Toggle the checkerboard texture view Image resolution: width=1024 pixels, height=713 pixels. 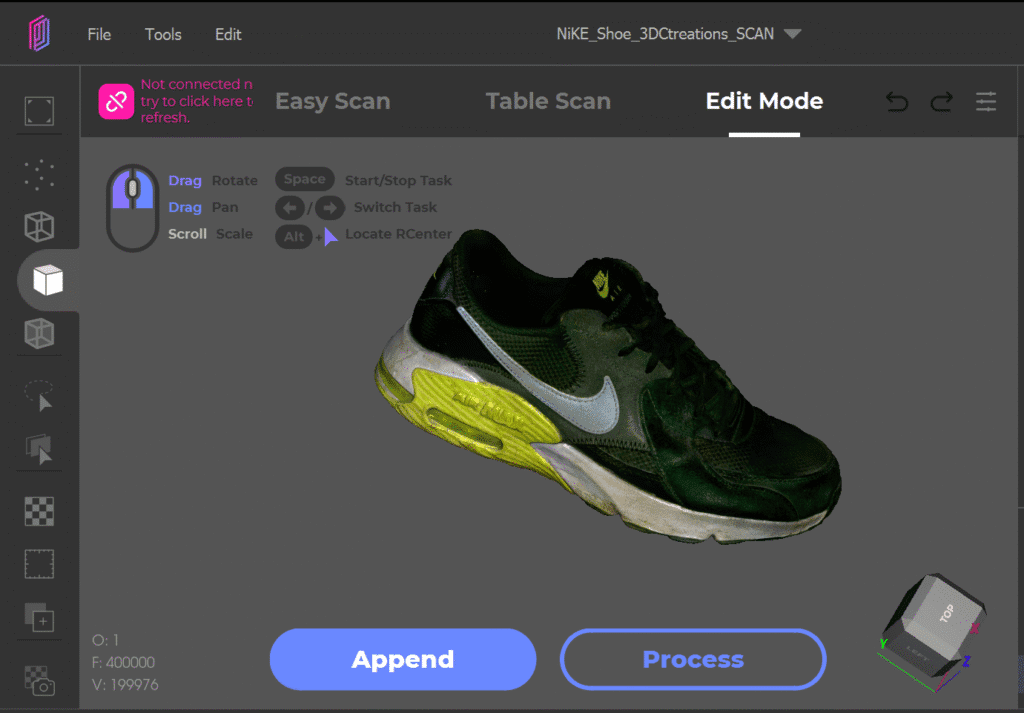click(x=39, y=511)
